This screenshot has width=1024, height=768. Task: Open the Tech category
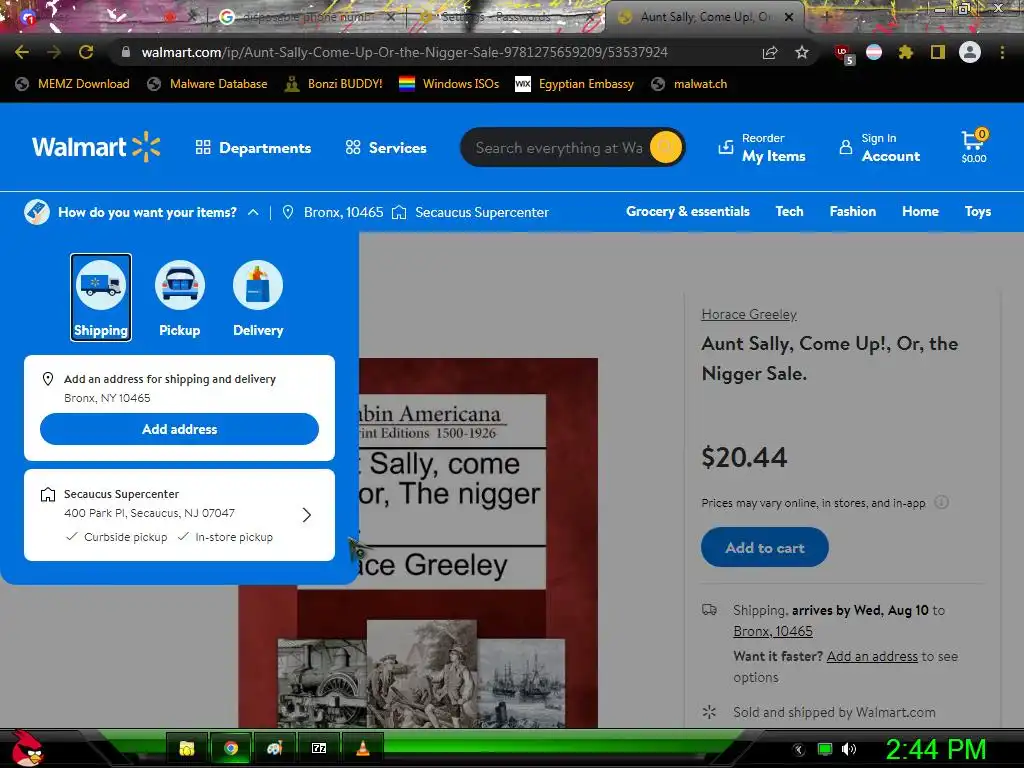789,211
